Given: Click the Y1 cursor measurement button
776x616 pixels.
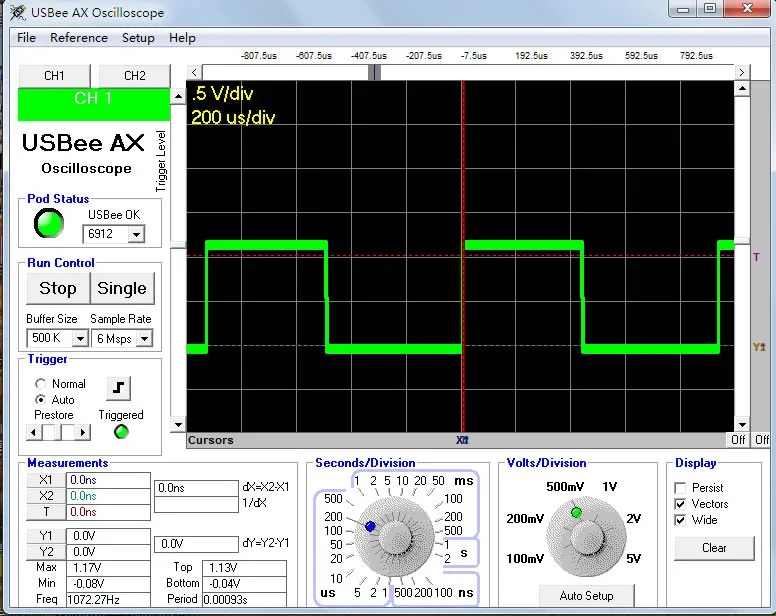Looking at the screenshot, I should (x=46, y=536).
